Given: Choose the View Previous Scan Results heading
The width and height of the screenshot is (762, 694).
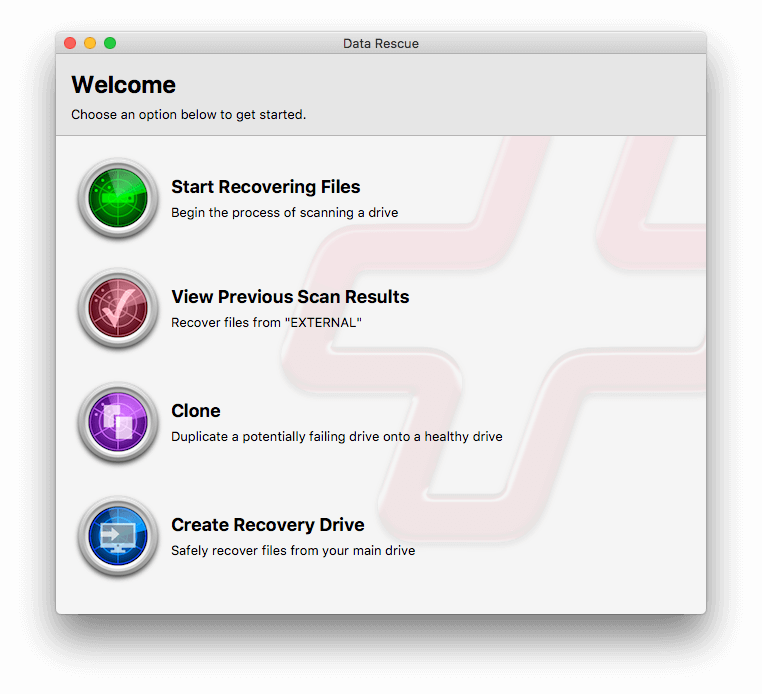Looking at the screenshot, I should click(290, 297).
